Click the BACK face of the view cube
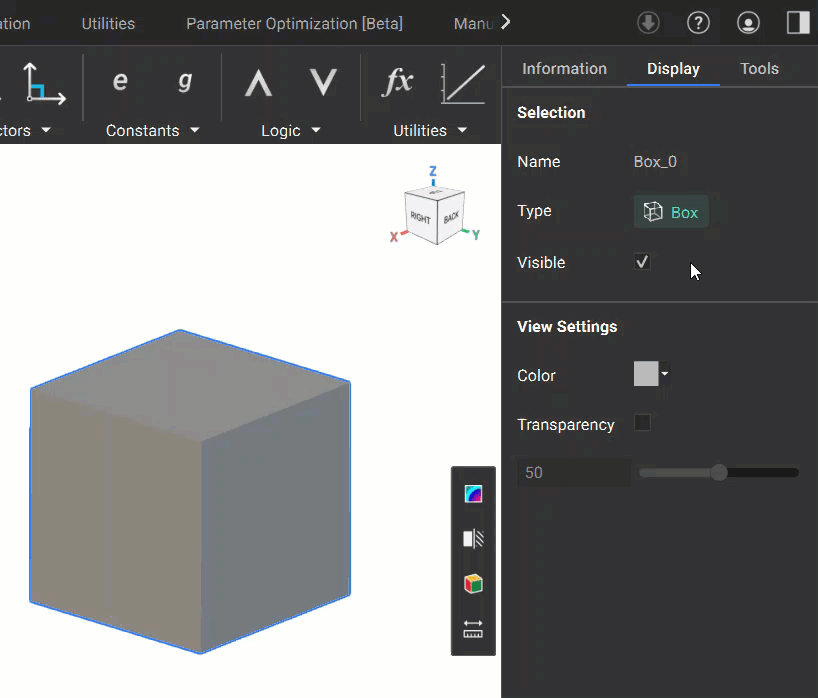The width and height of the screenshot is (818, 698). point(451,216)
